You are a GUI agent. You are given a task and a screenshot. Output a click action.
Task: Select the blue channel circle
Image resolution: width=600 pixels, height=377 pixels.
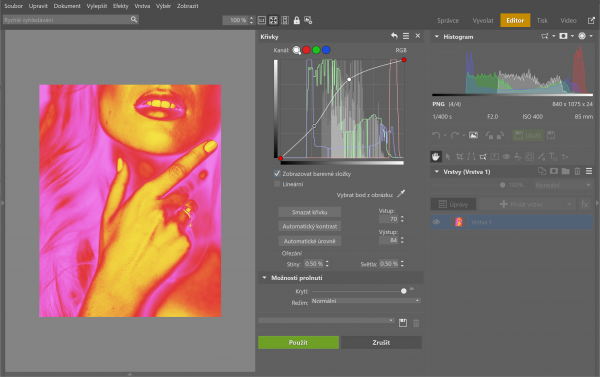click(326, 50)
